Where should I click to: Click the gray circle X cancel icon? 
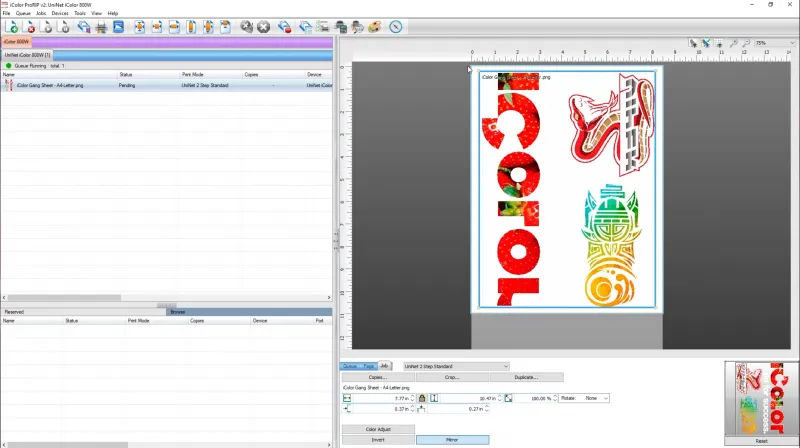click(263, 27)
